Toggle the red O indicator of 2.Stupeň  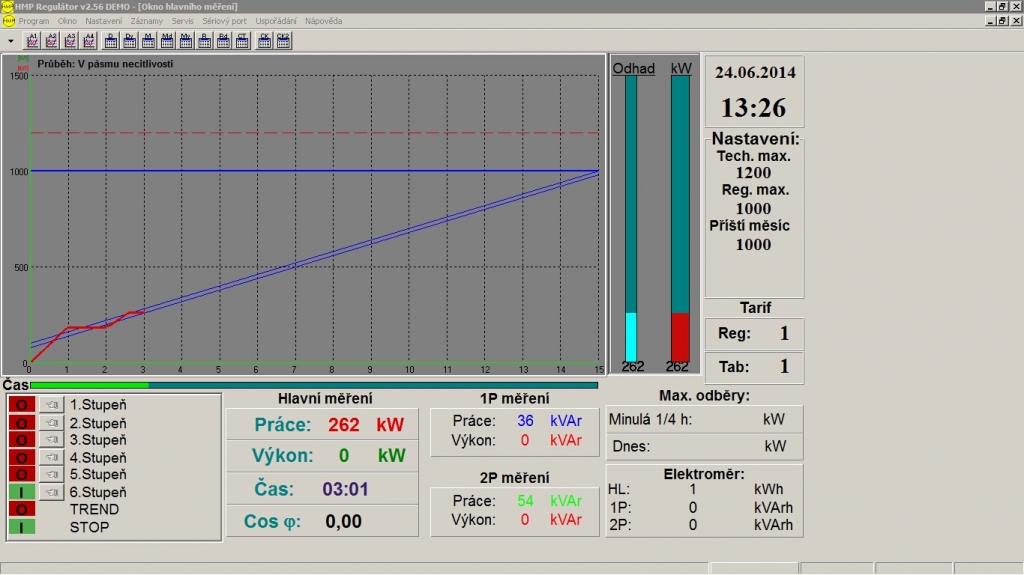[22, 423]
